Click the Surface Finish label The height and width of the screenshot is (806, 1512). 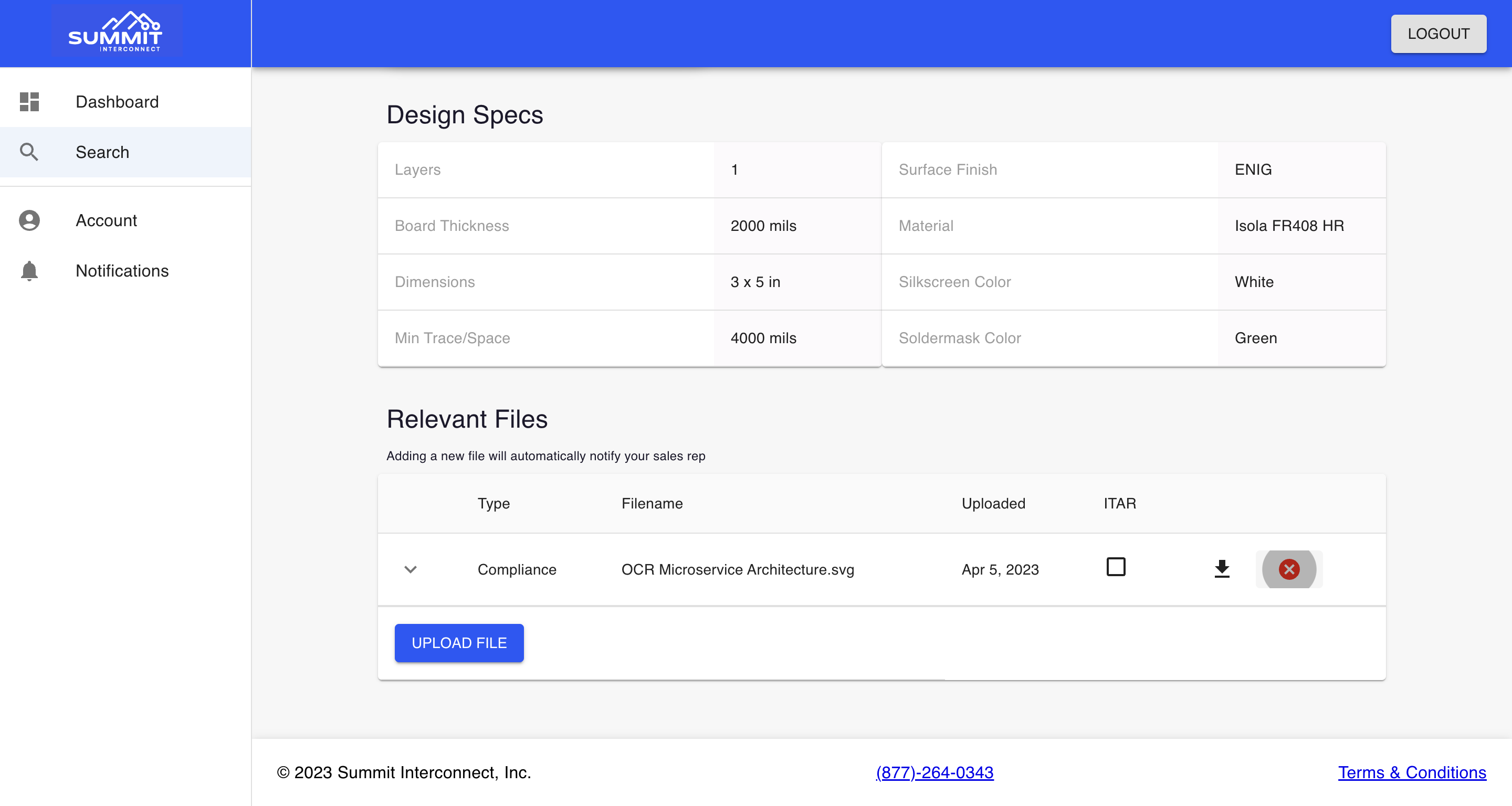click(948, 169)
